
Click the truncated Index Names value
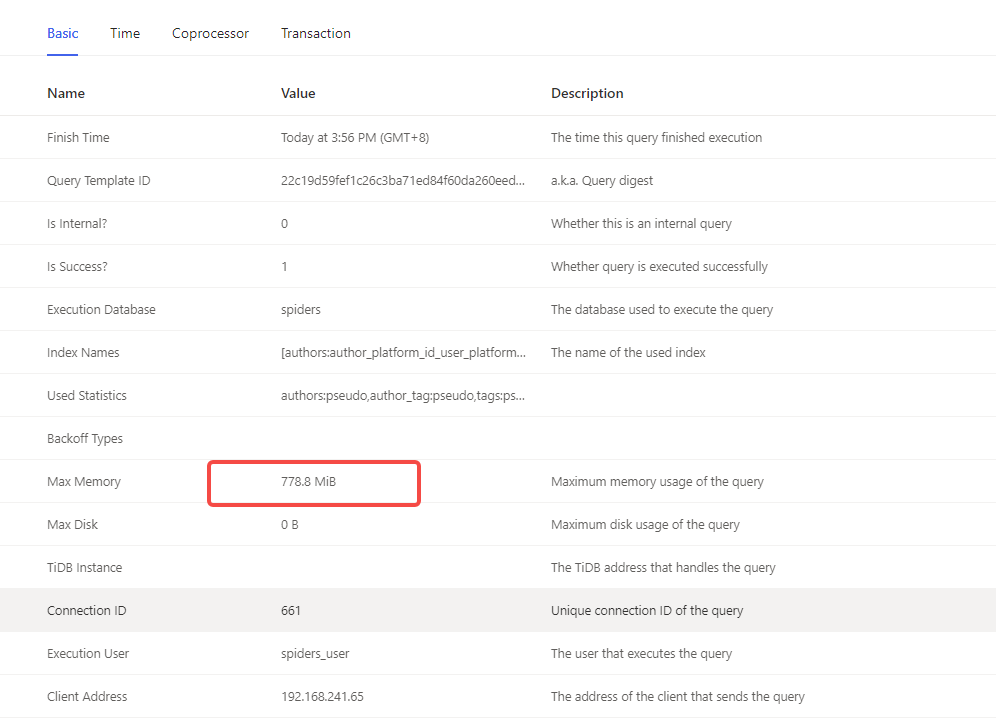pyautogui.click(x=403, y=353)
